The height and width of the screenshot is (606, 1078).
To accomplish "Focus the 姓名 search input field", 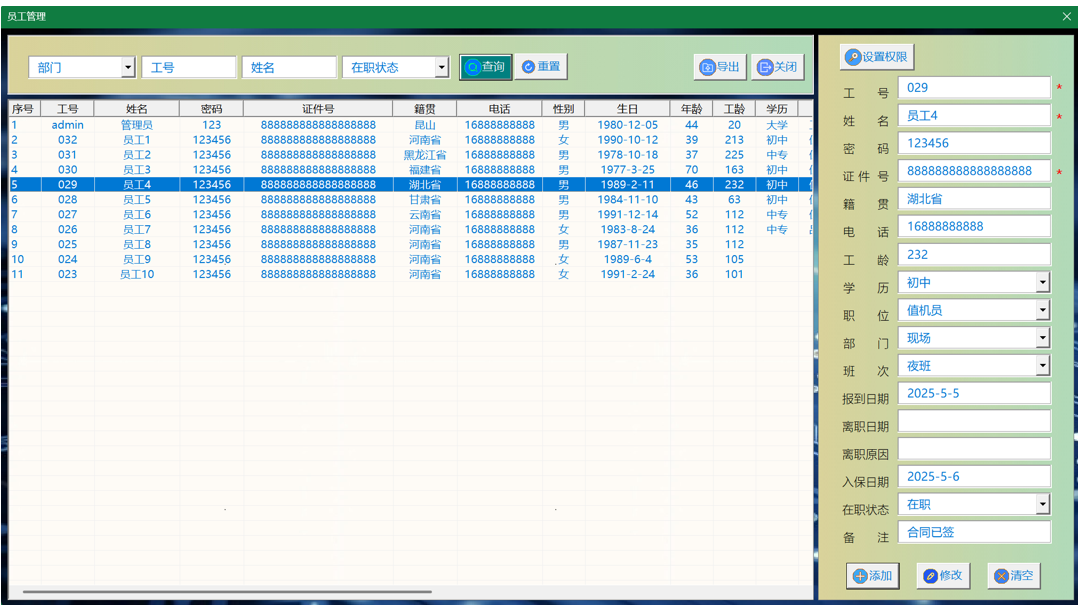I will point(289,67).
